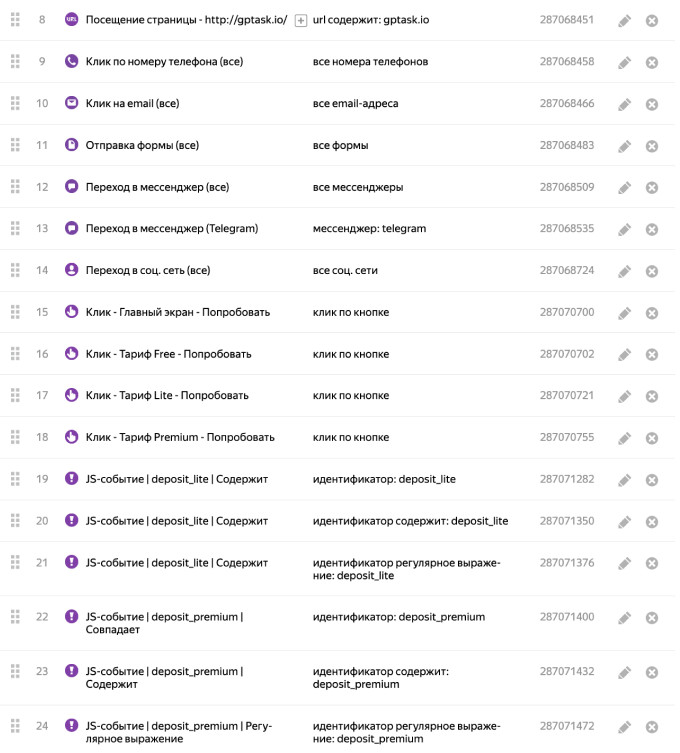Delete the Тариф Free click goal
The width and height of the screenshot is (680, 753).
click(652, 355)
